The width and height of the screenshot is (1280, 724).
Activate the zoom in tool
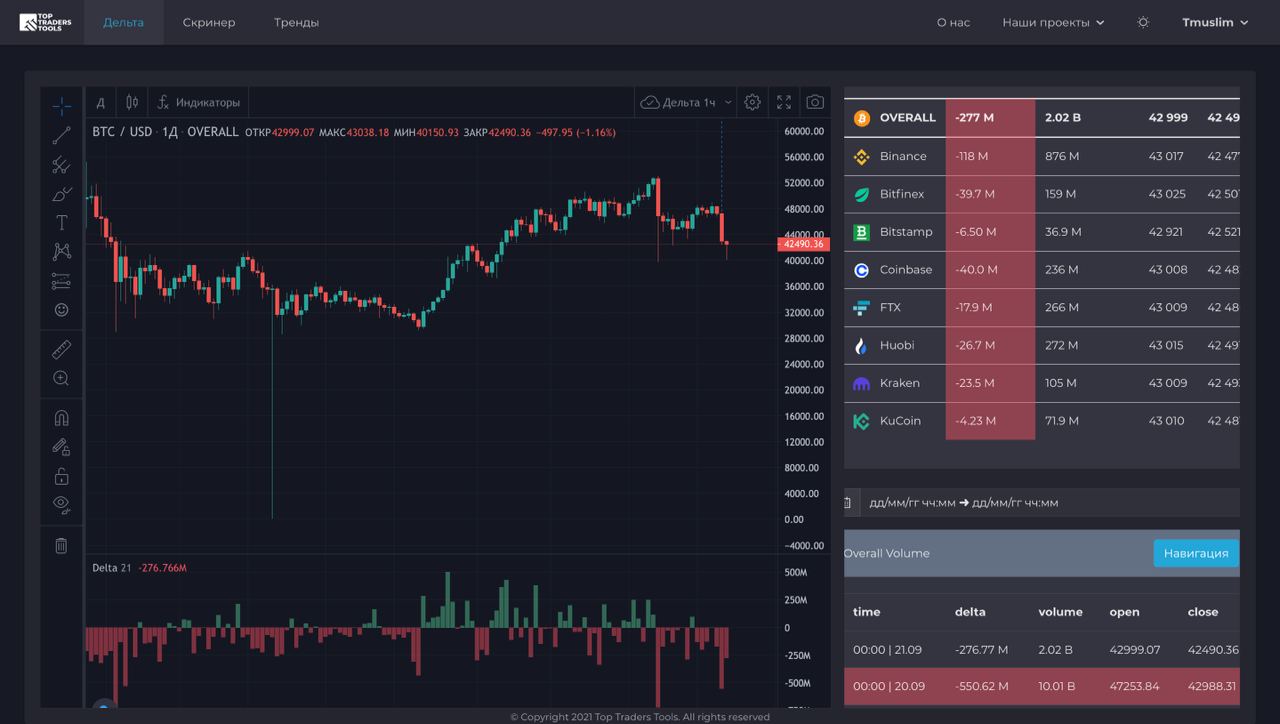pyautogui.click(x=61, y=378)
